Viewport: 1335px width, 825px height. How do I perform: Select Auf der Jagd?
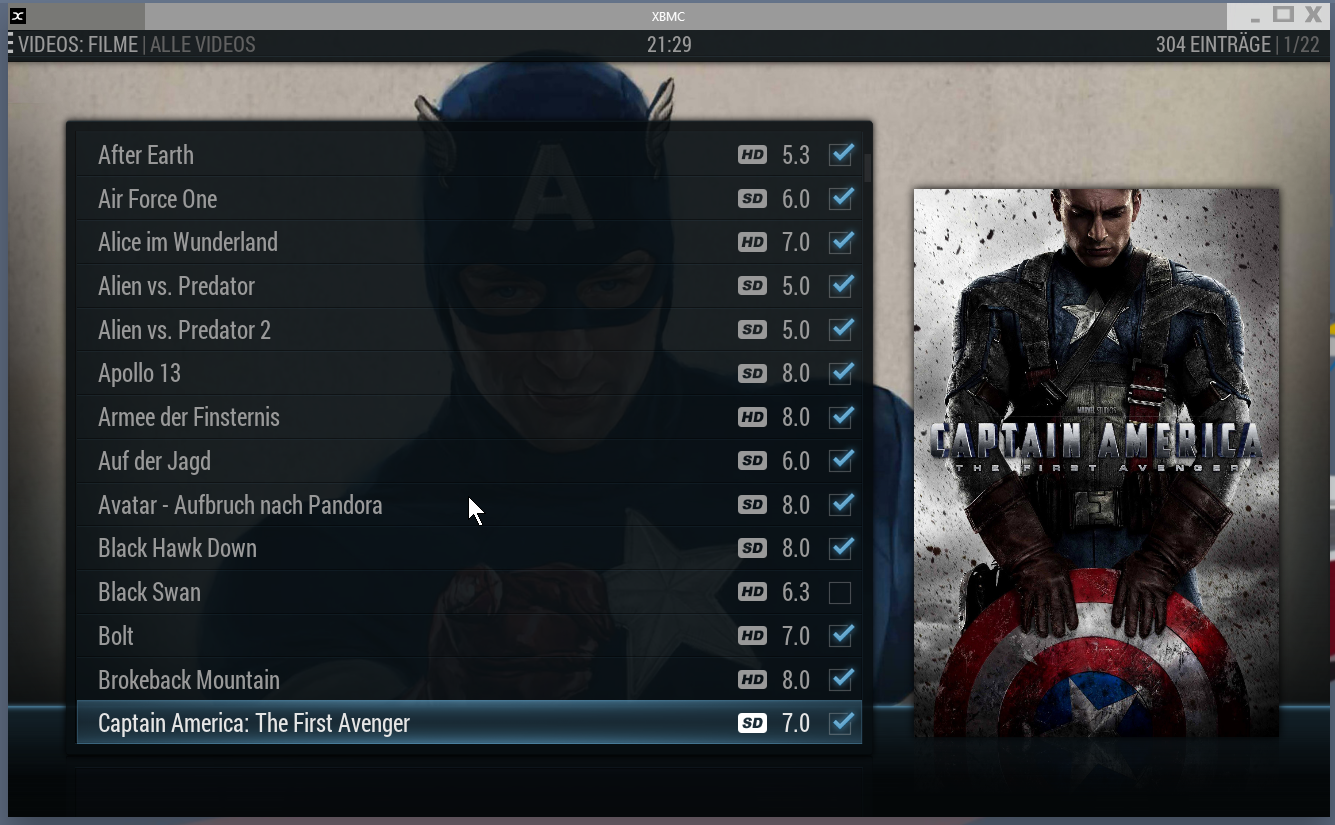click(469, 461)
